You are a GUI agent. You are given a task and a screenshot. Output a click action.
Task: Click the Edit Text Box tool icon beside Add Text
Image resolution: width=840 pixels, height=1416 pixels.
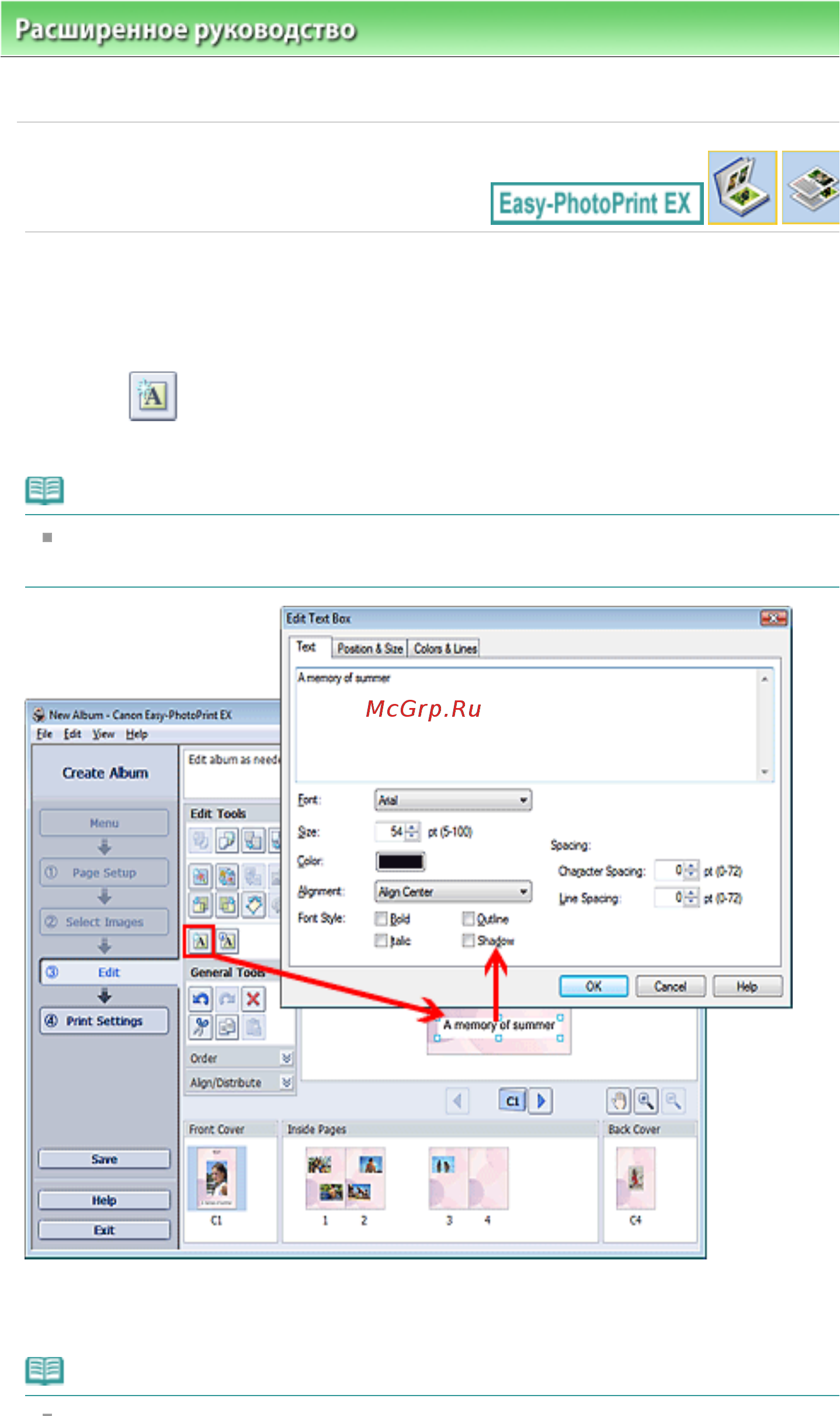pyautogui.click(x=227, y=941)
